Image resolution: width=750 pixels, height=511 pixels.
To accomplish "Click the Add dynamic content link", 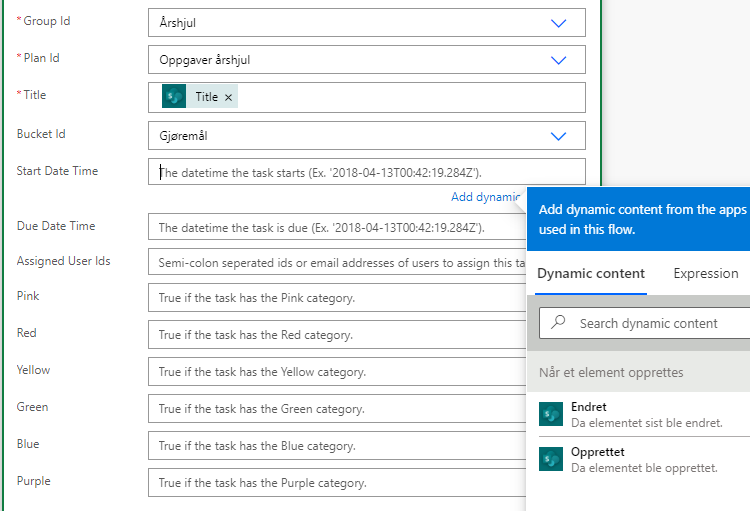I will (x=485, y=197).
